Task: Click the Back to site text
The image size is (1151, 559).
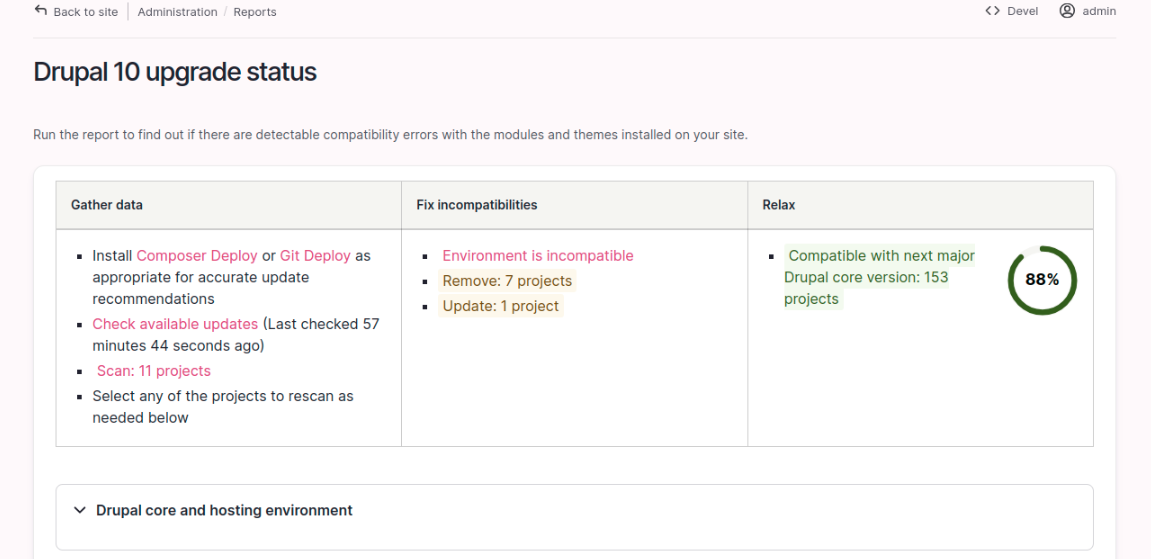Action: [85, 12]
